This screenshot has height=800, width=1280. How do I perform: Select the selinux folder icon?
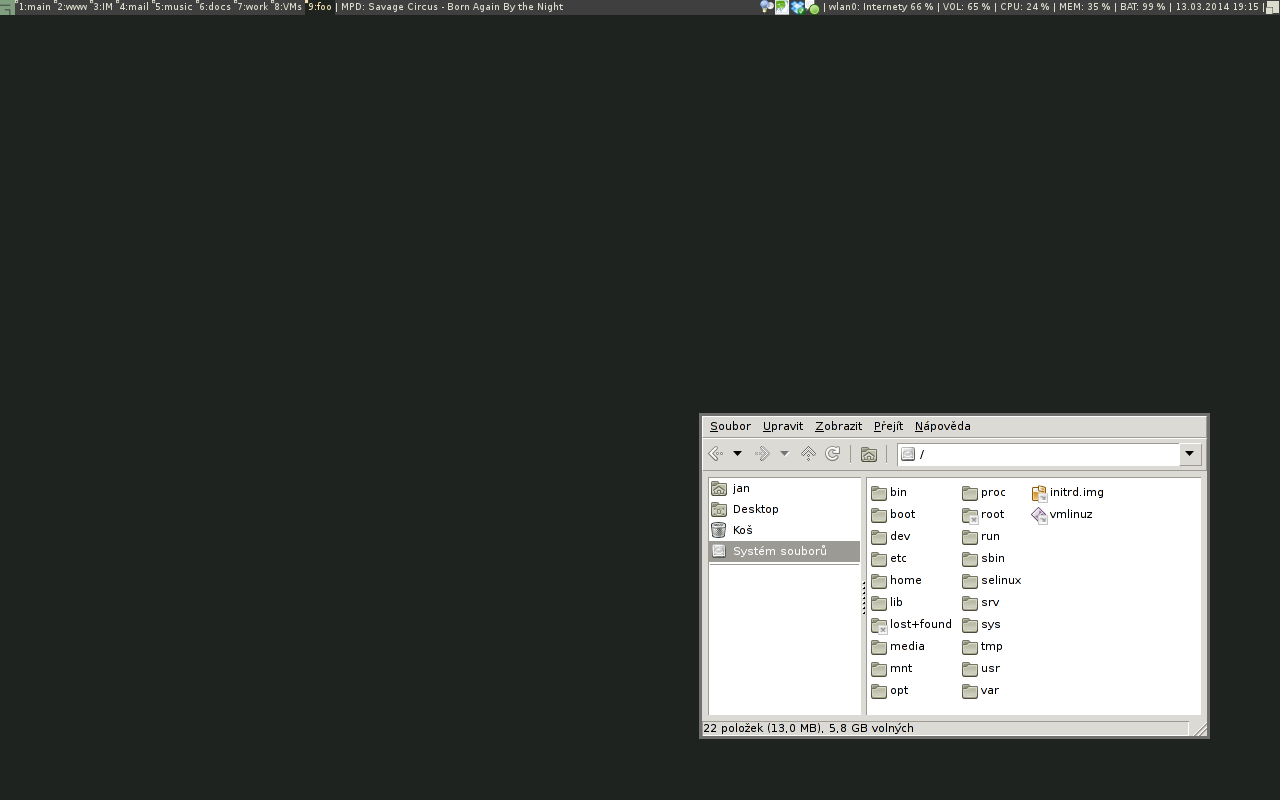970,580
